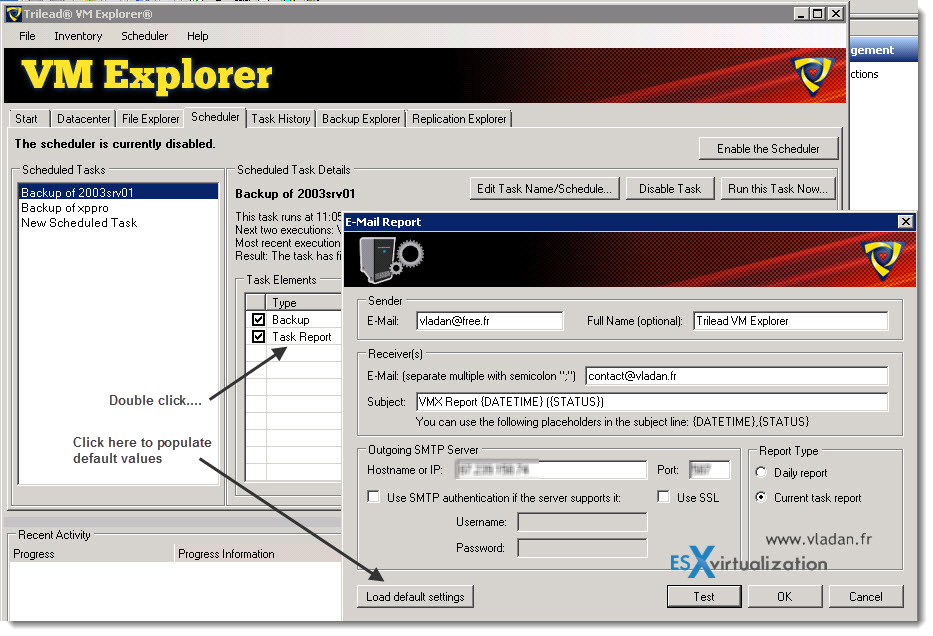
Task: Toggle the Task Report element checkbox
Action: click(258, 336)
